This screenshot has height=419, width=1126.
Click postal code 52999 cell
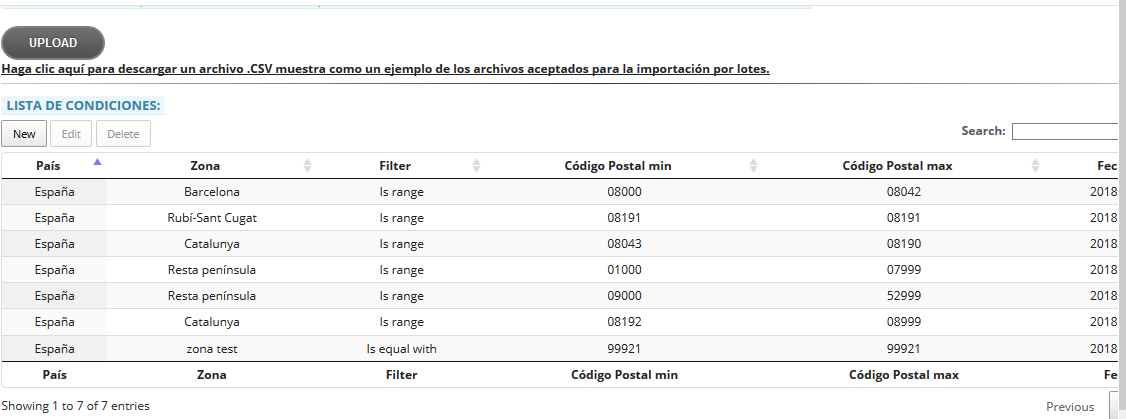pos(903,296)
